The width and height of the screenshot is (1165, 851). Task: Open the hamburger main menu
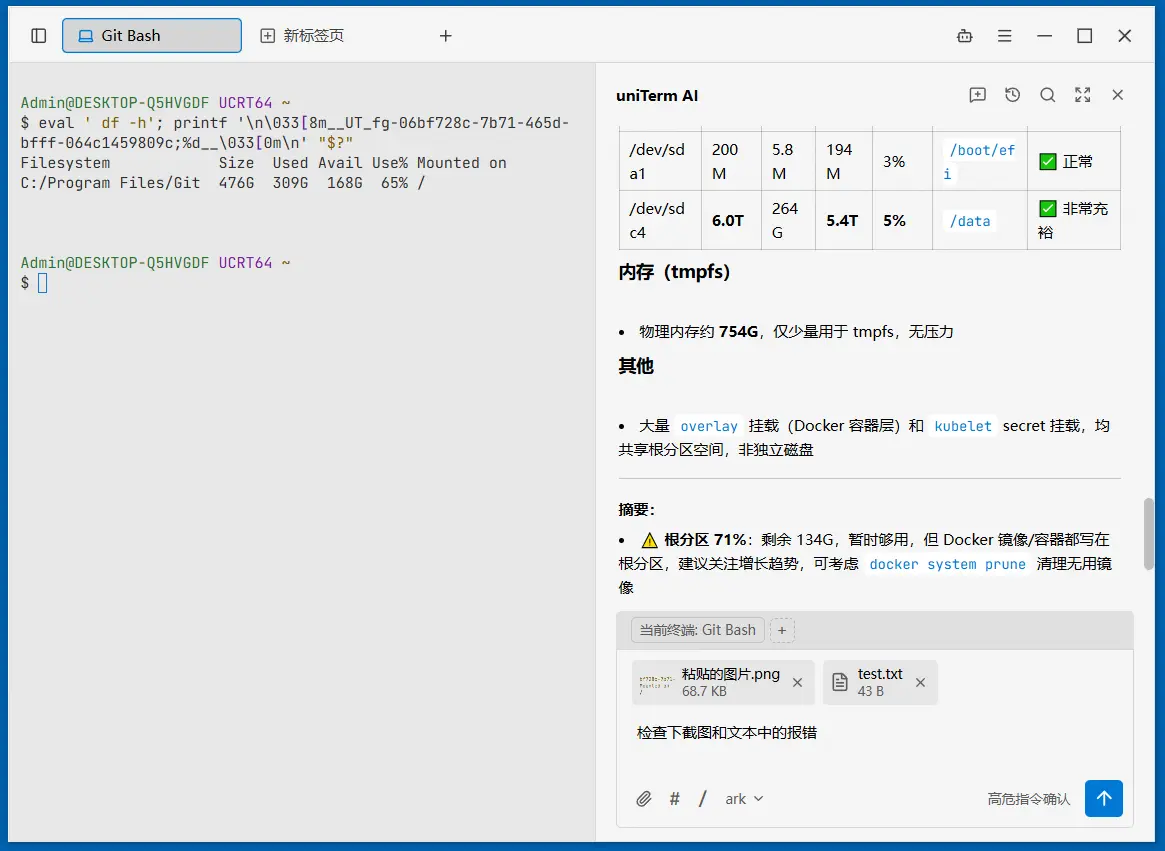tap(1005, 36)
